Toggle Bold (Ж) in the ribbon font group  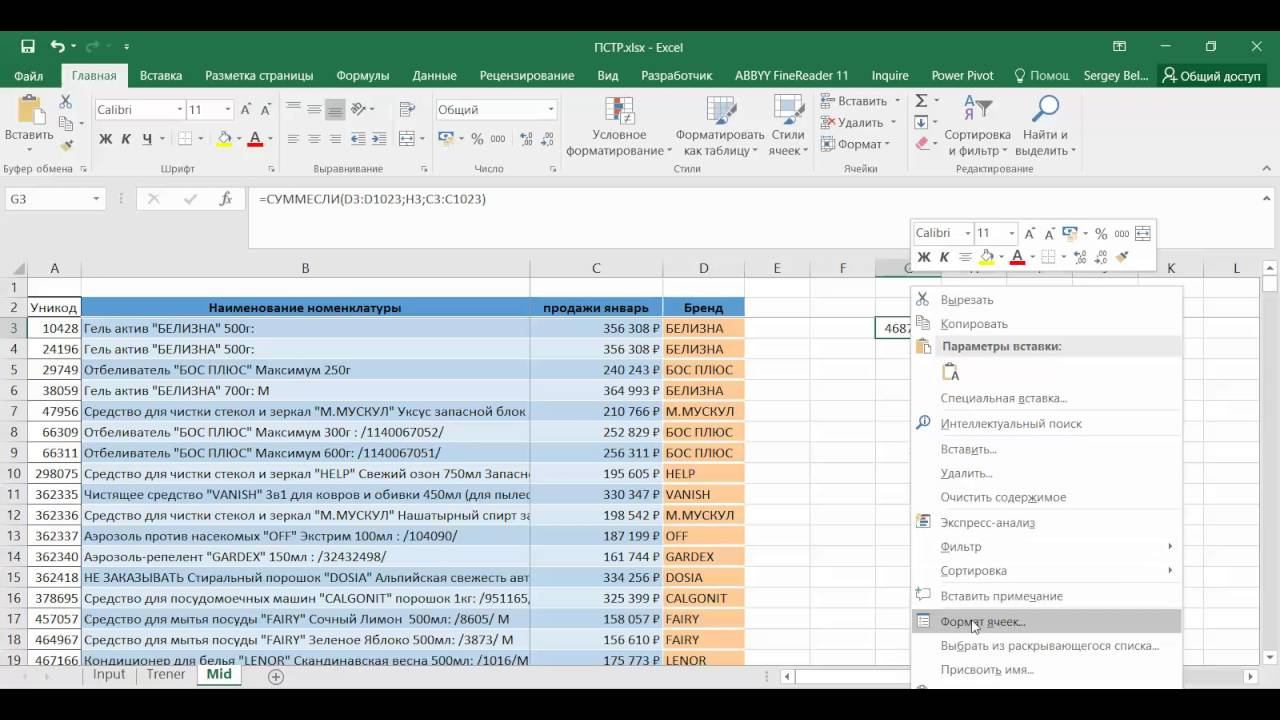pos(105,139)
